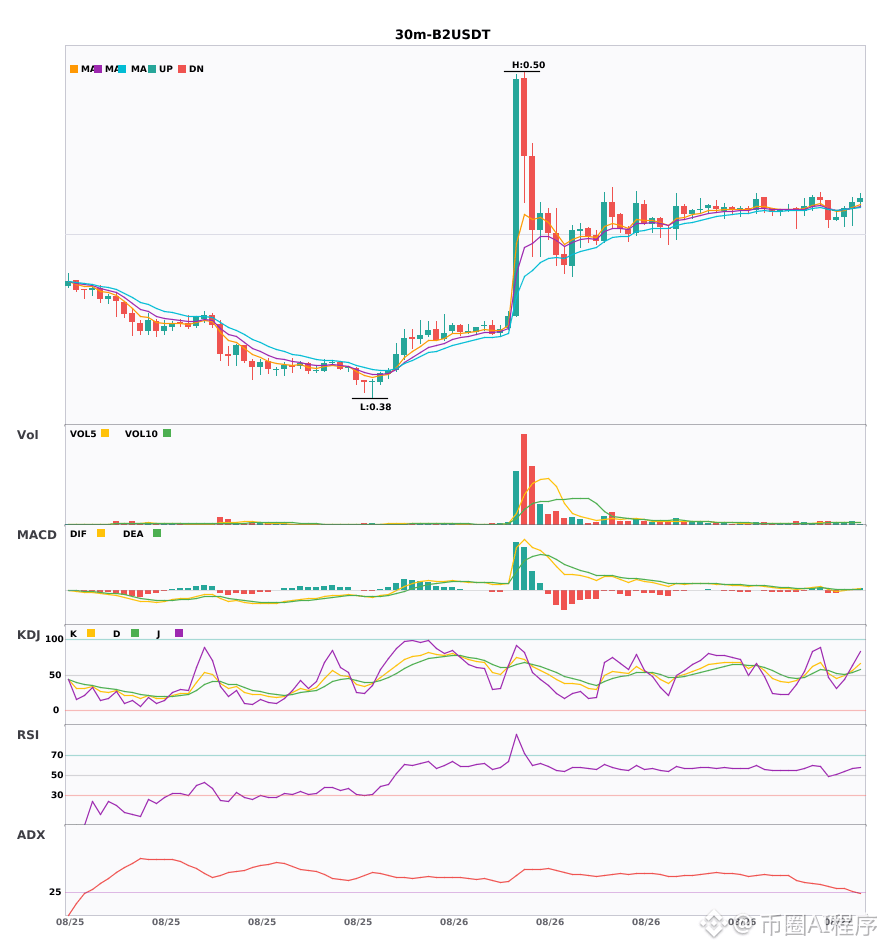
Task: Click the H:0.50 high price label
Action: pos(528,65)
